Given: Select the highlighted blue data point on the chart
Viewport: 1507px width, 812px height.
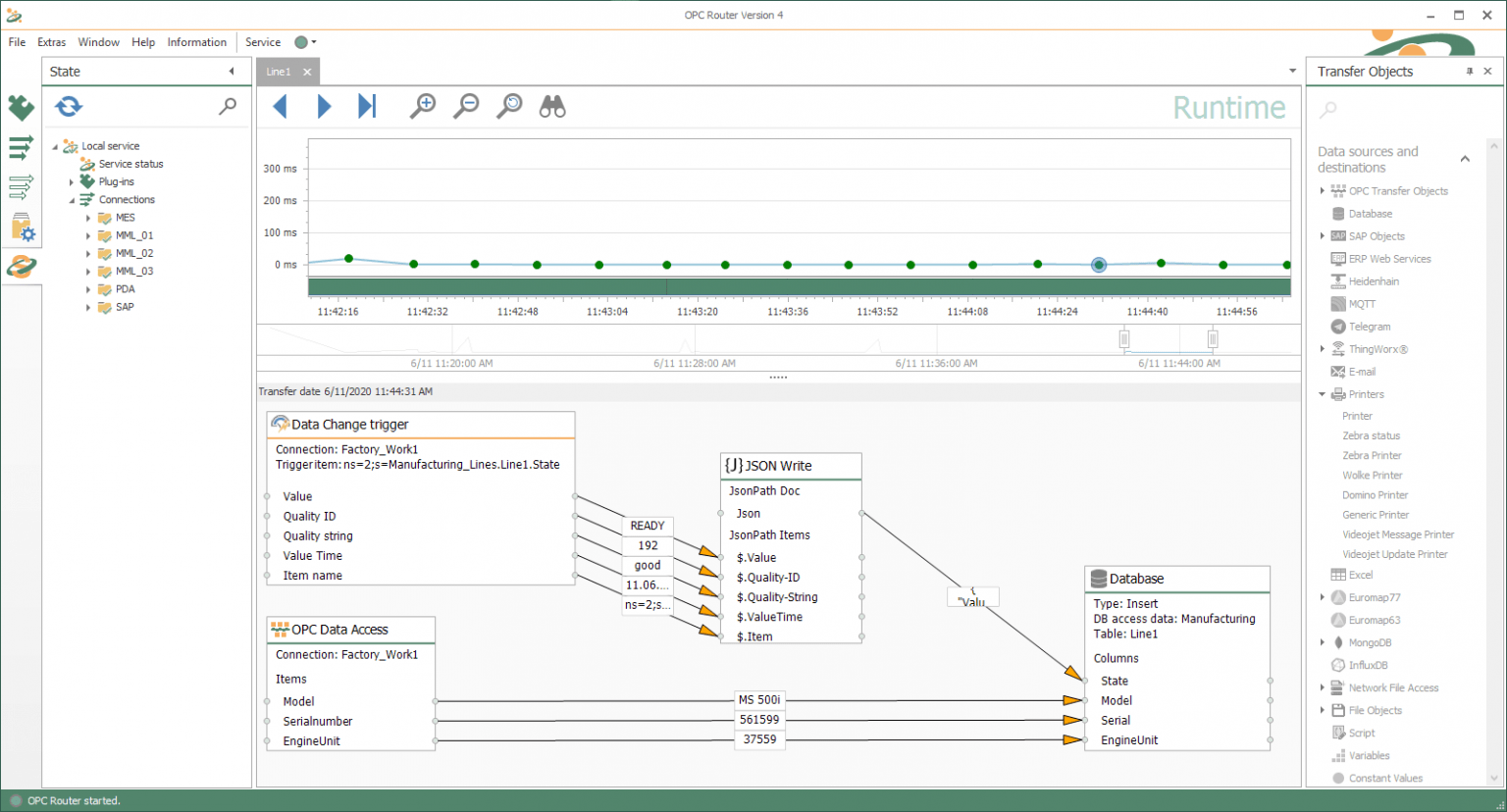Looking at the screenshot, I should tap(1099, 265).
